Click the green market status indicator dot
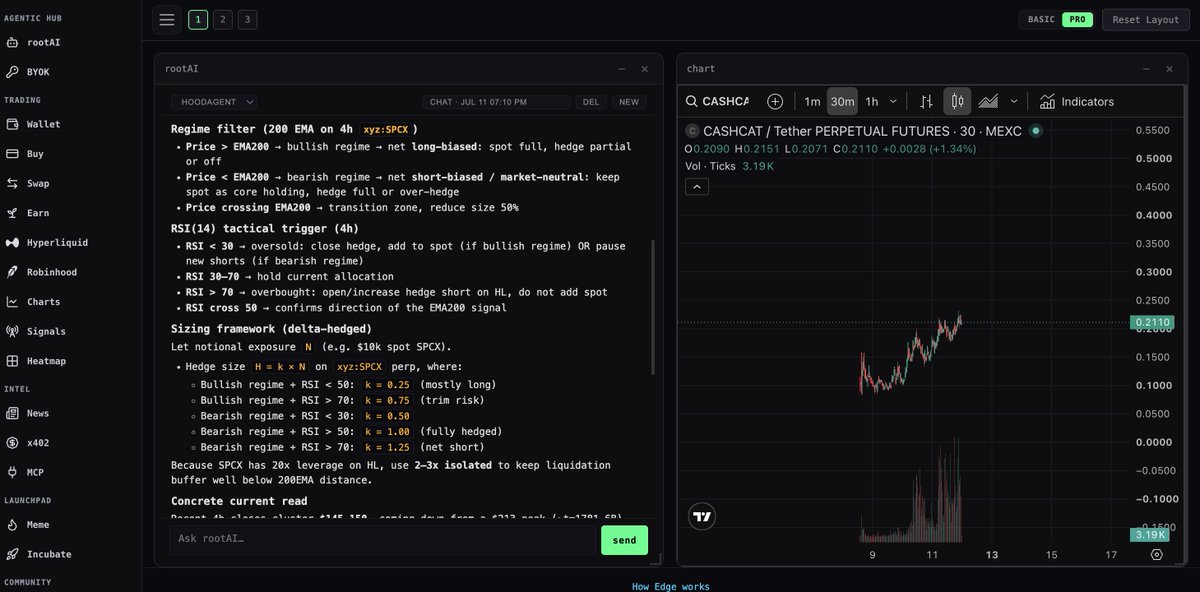 pyautogui.click(x=1035, y=131)
